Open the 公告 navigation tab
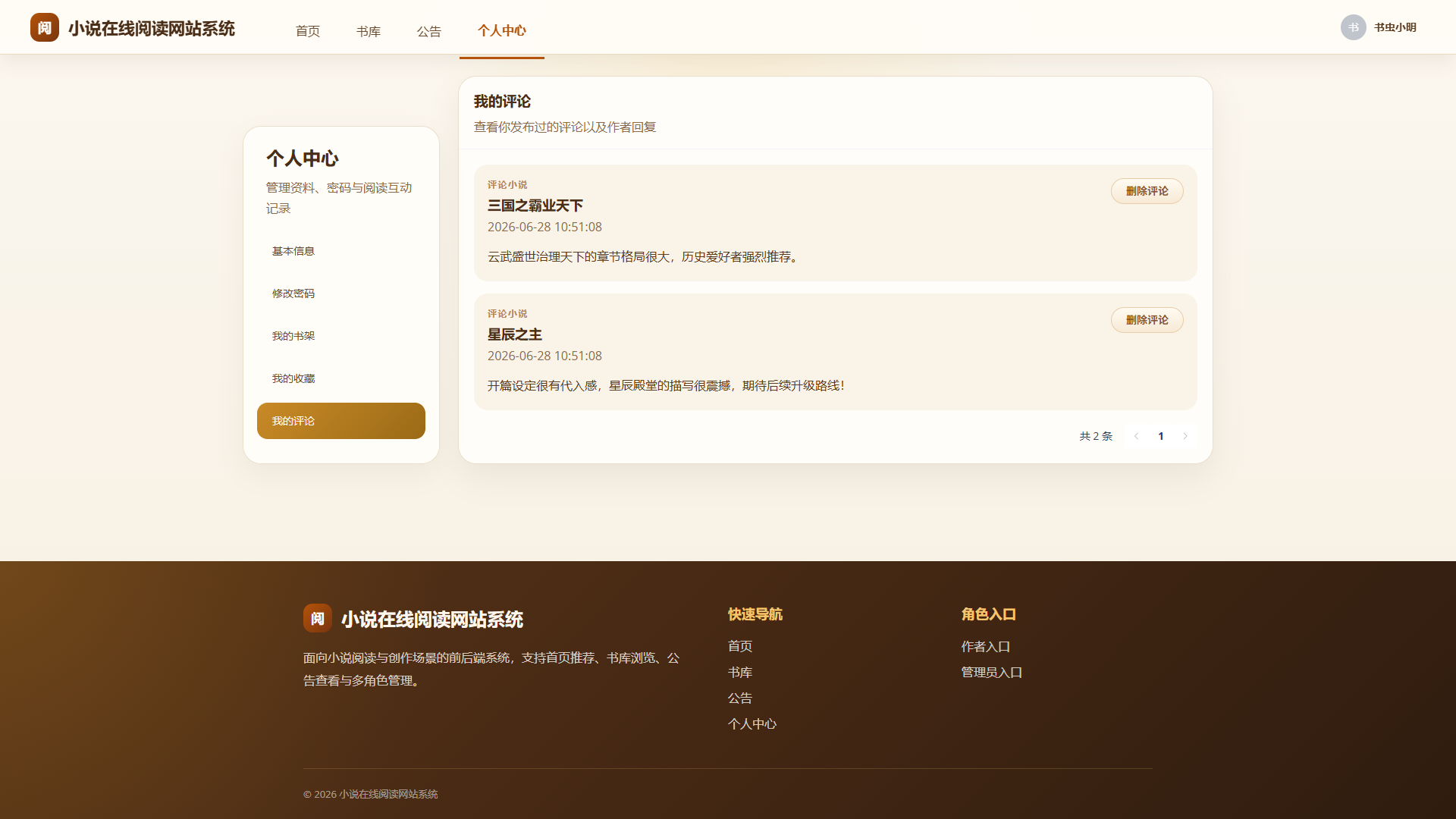 point(429,31)
